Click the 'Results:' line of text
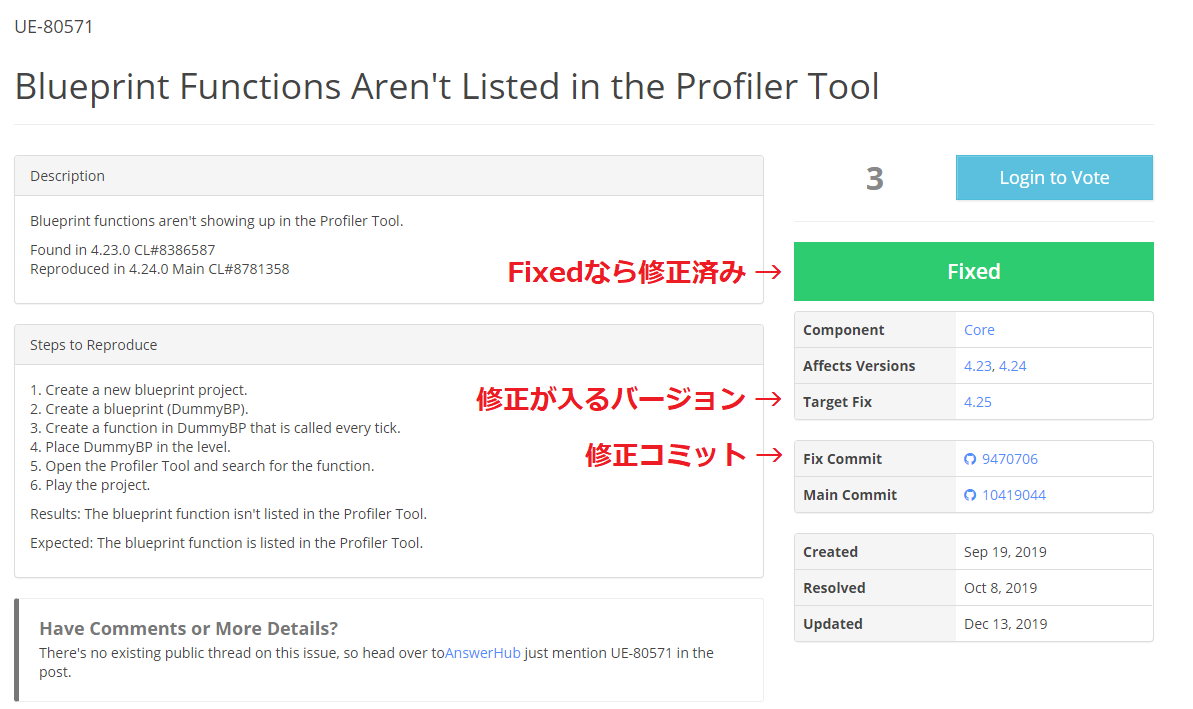This screenshot has height=709, width=1193. 228,513
